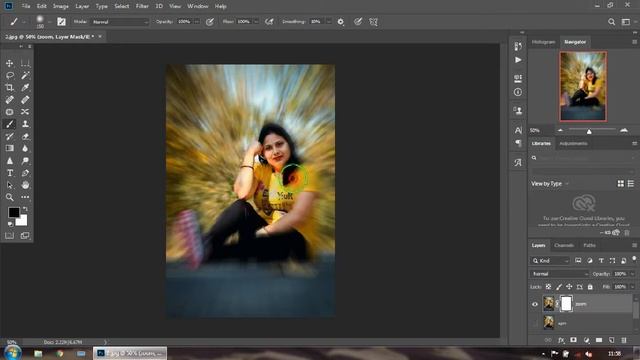The height and width of the screenshot is (360, 640).
Task: Switch to the Histogram tab
Action: coord(543,42)
